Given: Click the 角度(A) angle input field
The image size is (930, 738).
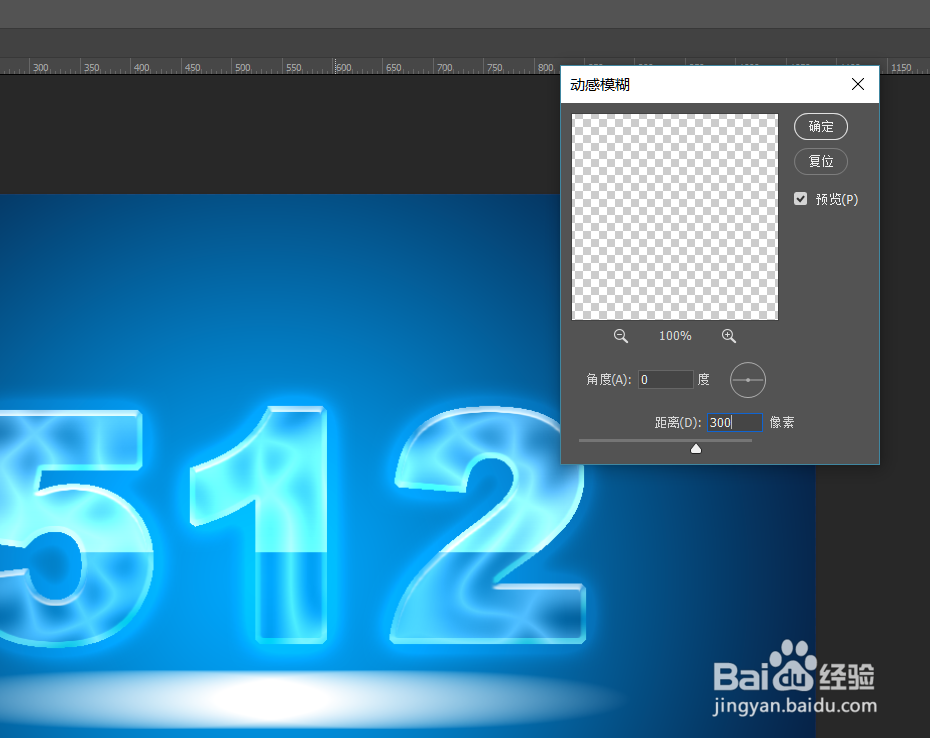Looking at the screenshot, I should click(665, 380).
